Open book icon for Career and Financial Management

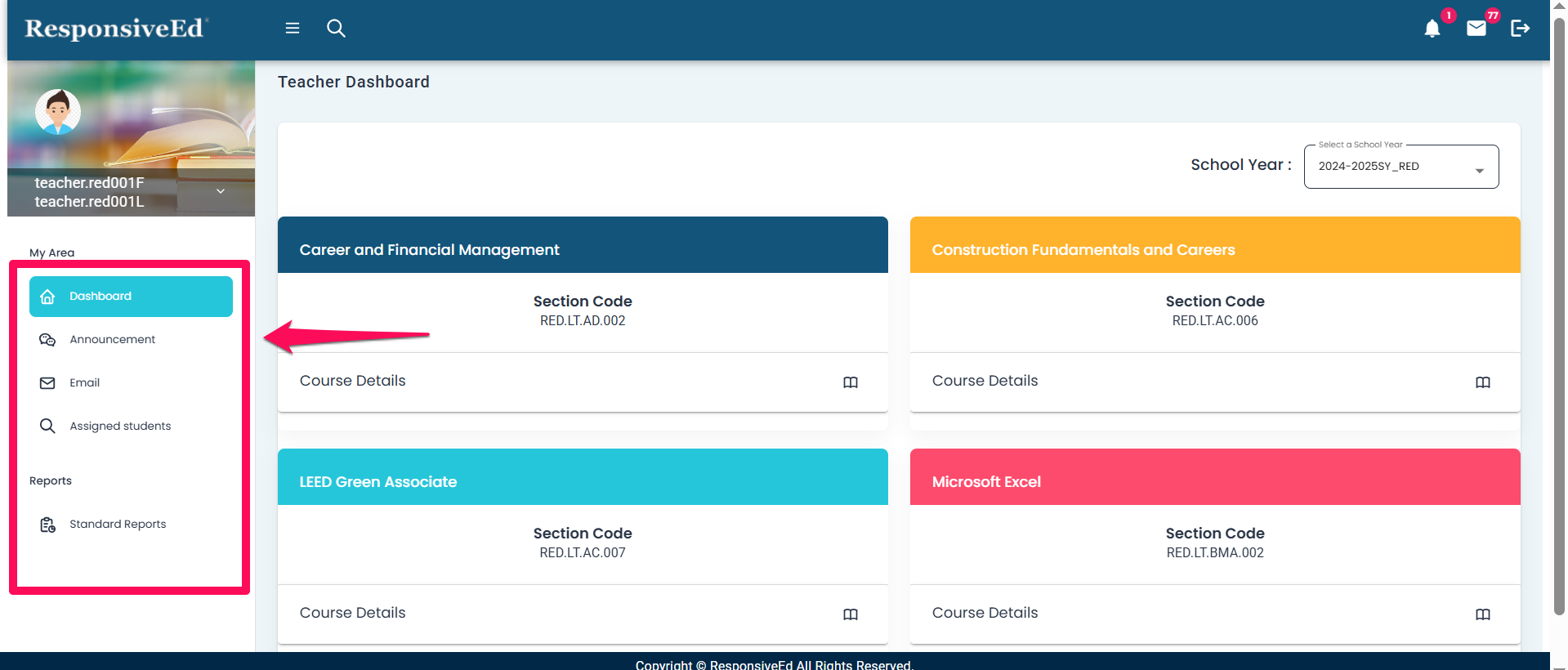click(850, 382)
